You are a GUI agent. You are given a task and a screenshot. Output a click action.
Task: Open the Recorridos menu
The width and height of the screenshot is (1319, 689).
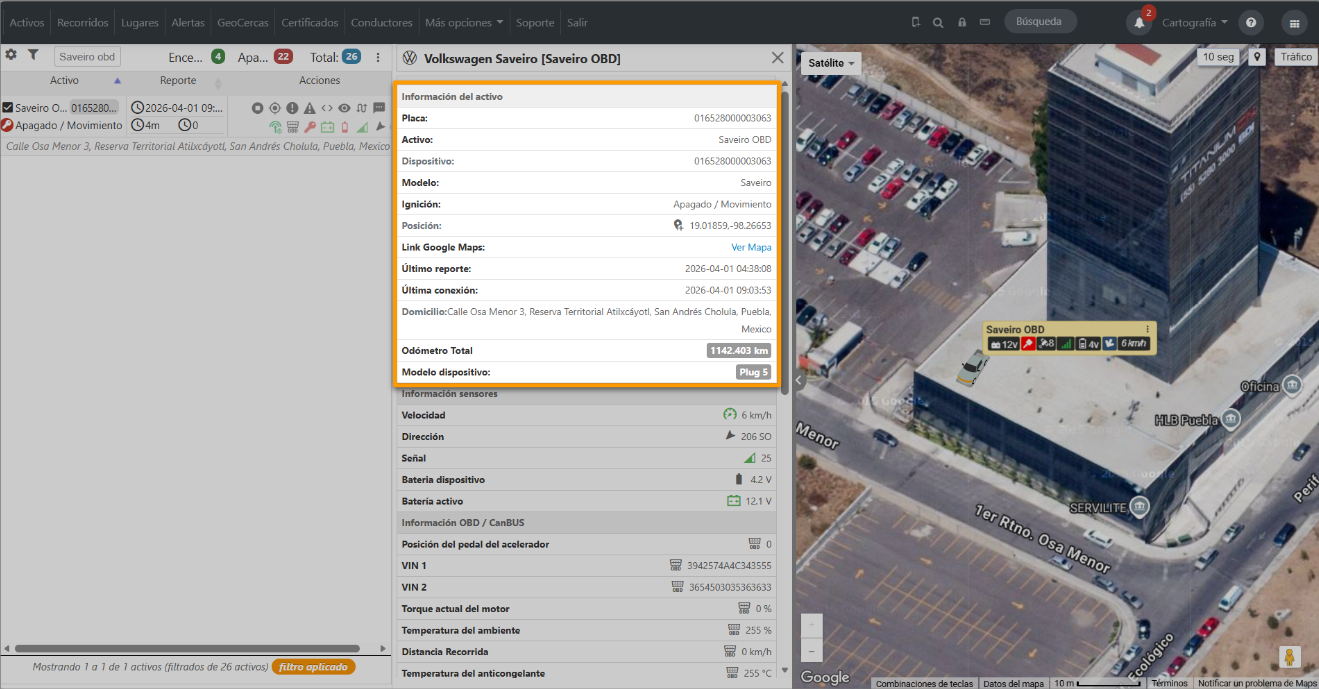pos(83,22)
